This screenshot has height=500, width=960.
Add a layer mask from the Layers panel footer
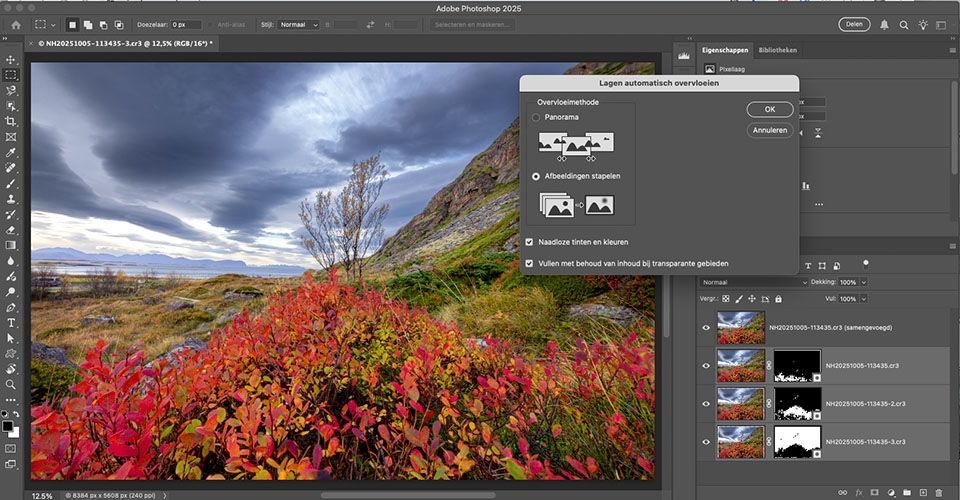[874, 492]
